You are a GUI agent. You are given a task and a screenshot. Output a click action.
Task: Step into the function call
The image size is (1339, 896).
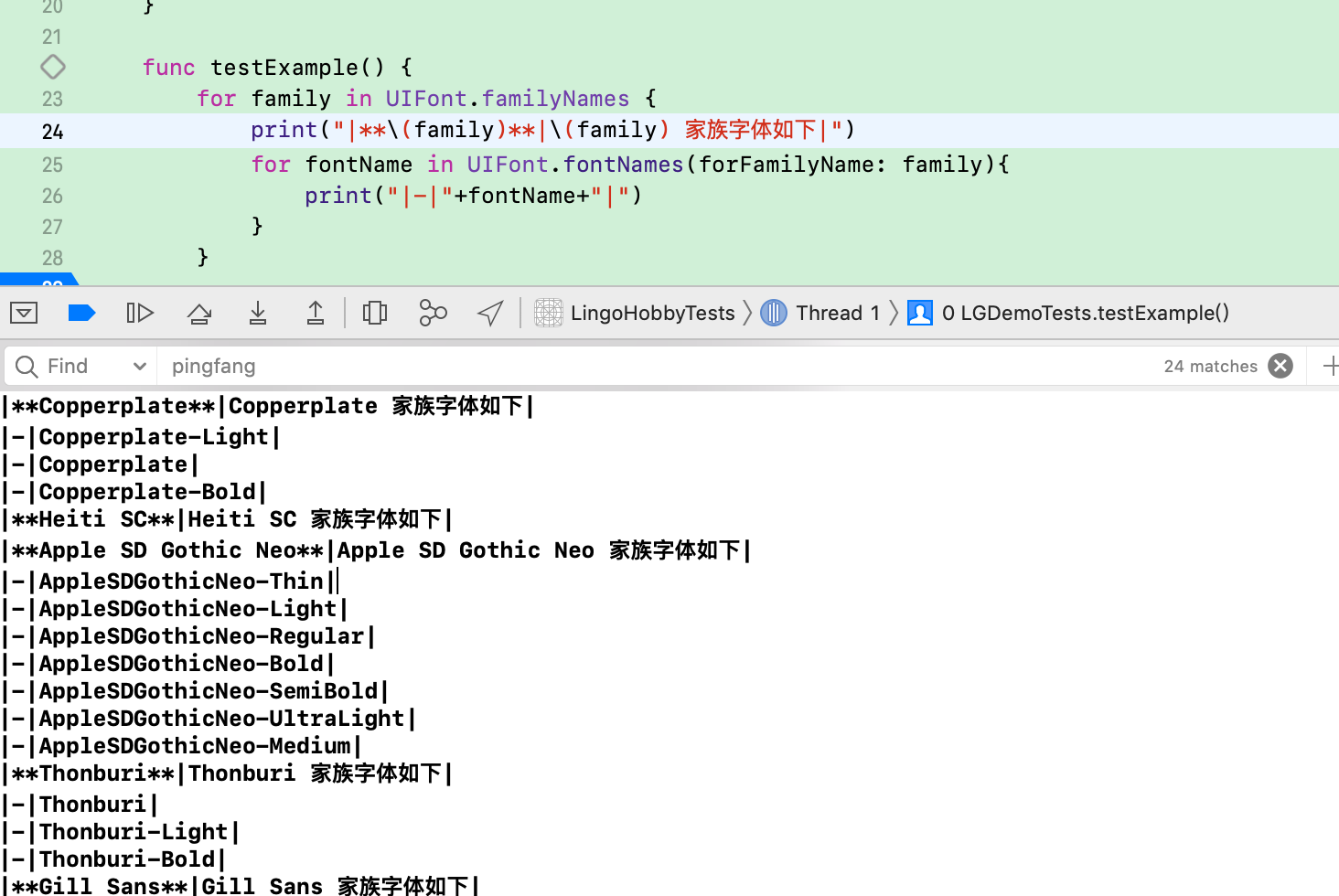coord(257,312)
